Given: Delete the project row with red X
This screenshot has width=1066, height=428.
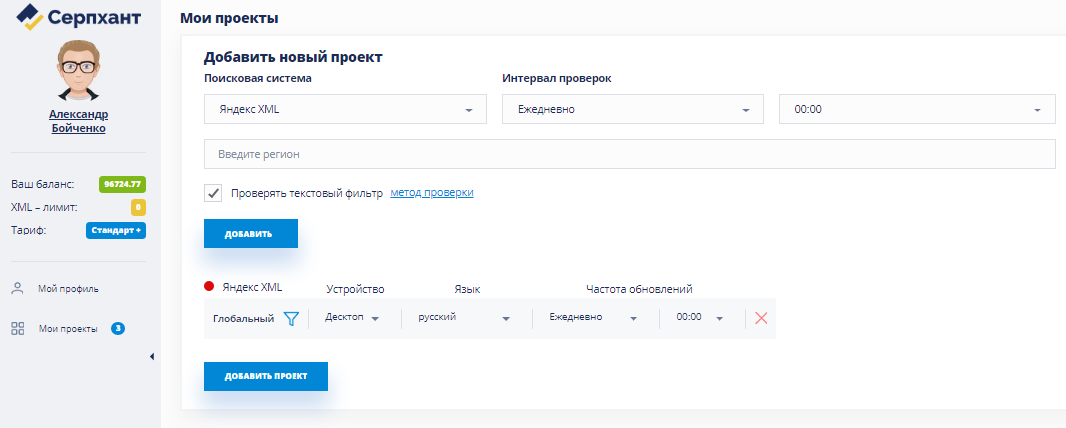Looking at the screenshot, I should point(761,318).
